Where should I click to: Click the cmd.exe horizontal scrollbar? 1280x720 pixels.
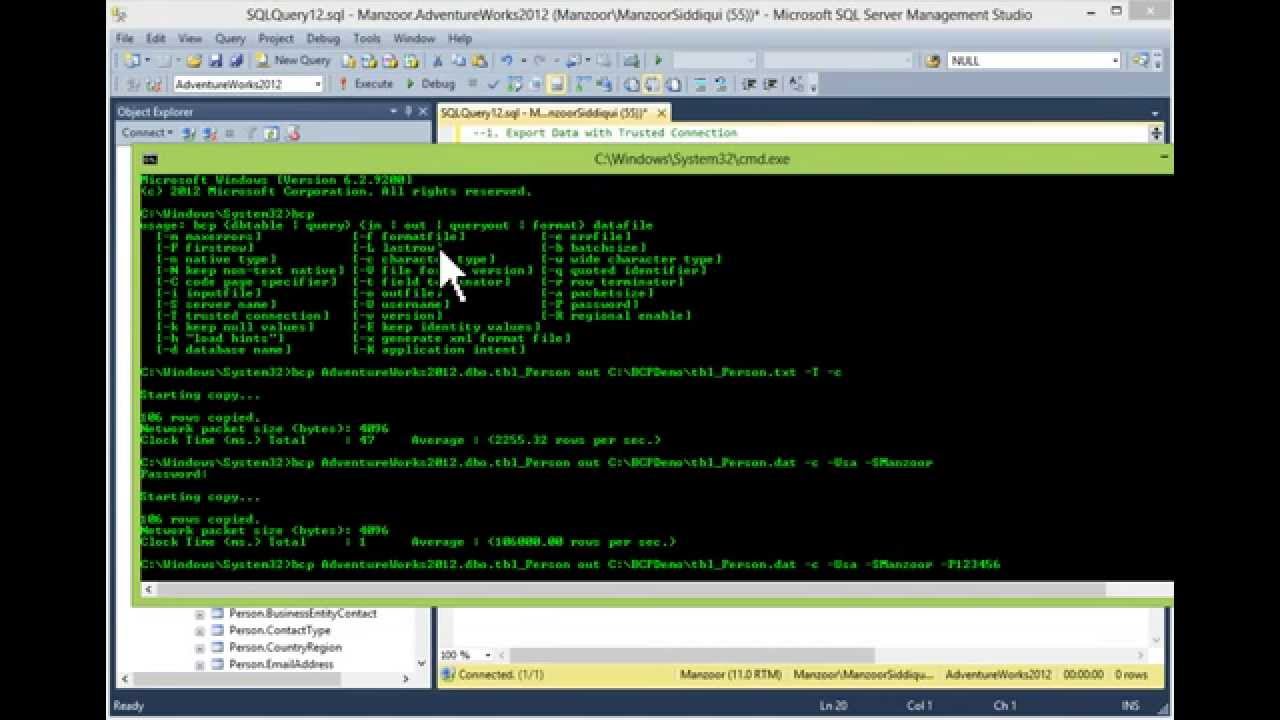[656, 589]
